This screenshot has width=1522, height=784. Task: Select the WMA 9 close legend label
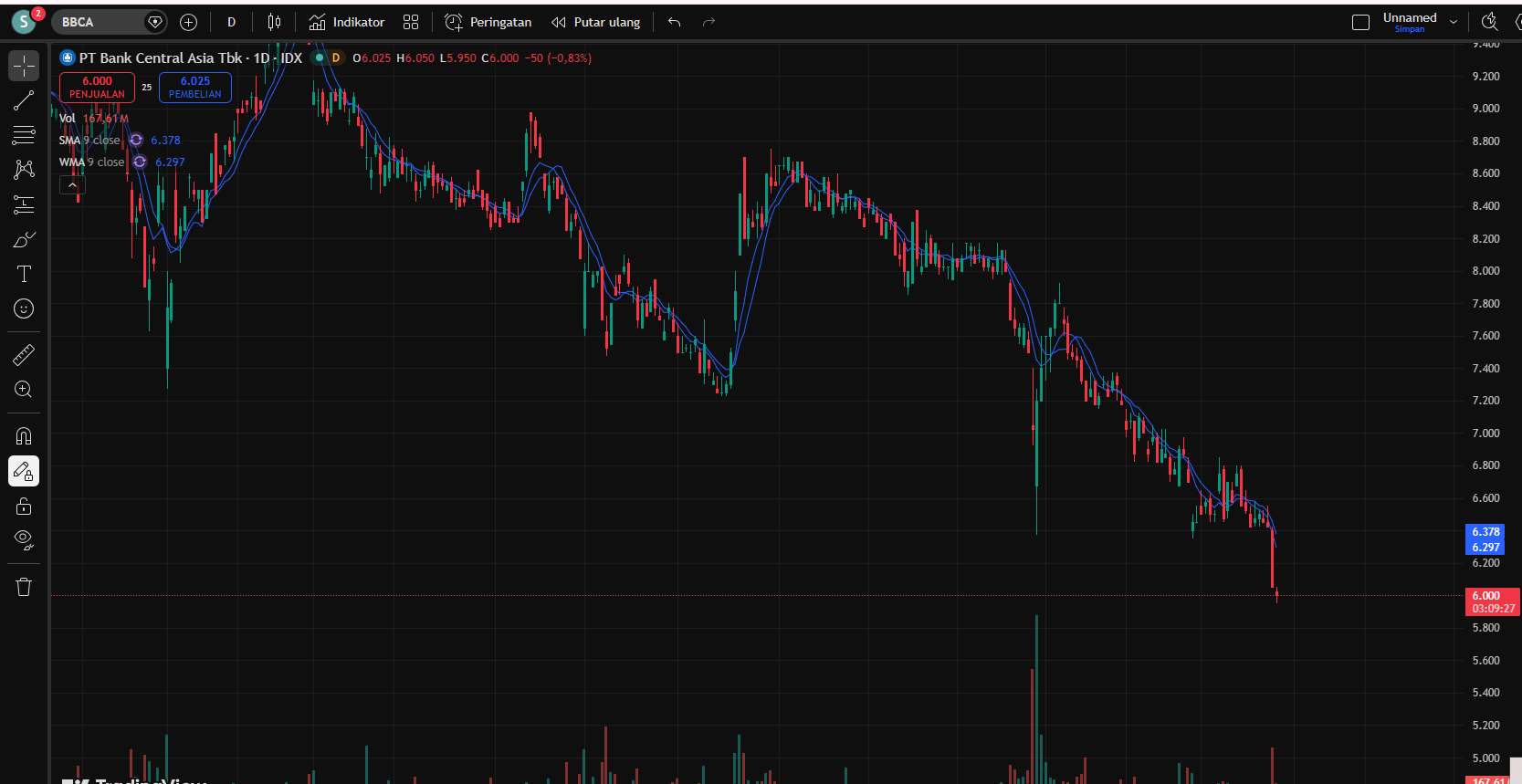pos(91,162)
